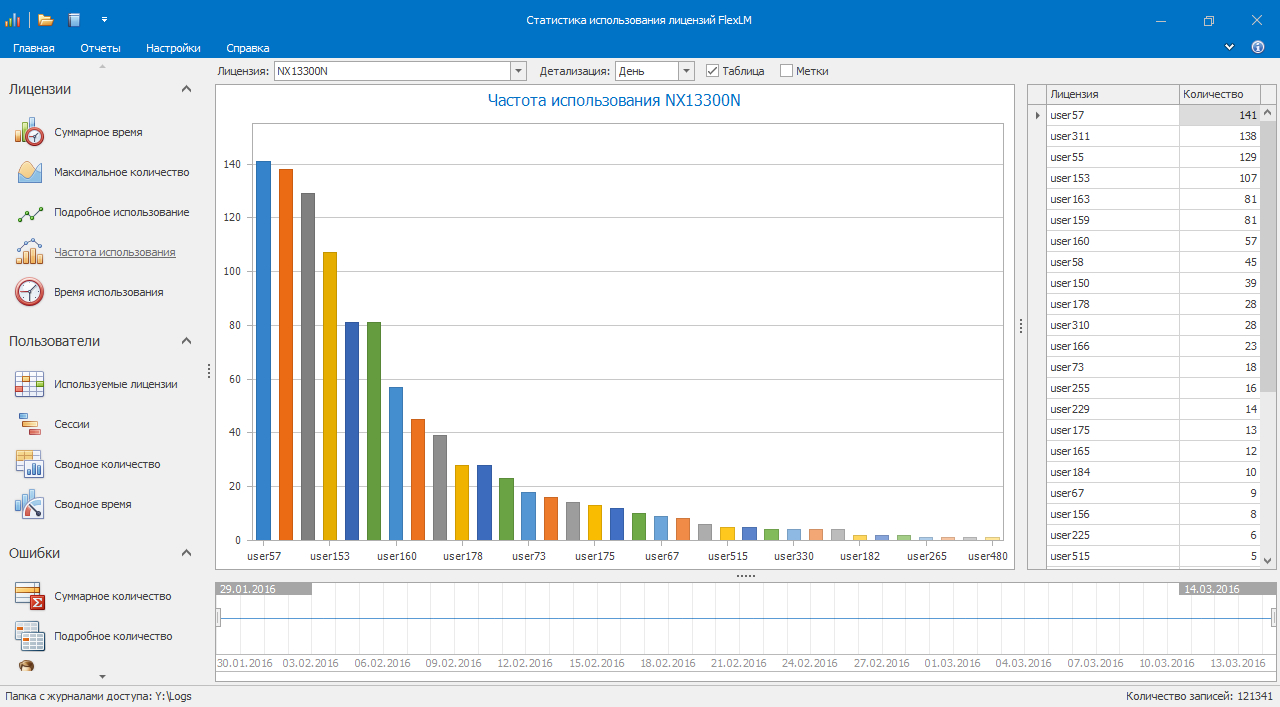Select the Сессии icon in Пользователи
The width and height of the screenshot is (1280, 707).
[30, 424]
